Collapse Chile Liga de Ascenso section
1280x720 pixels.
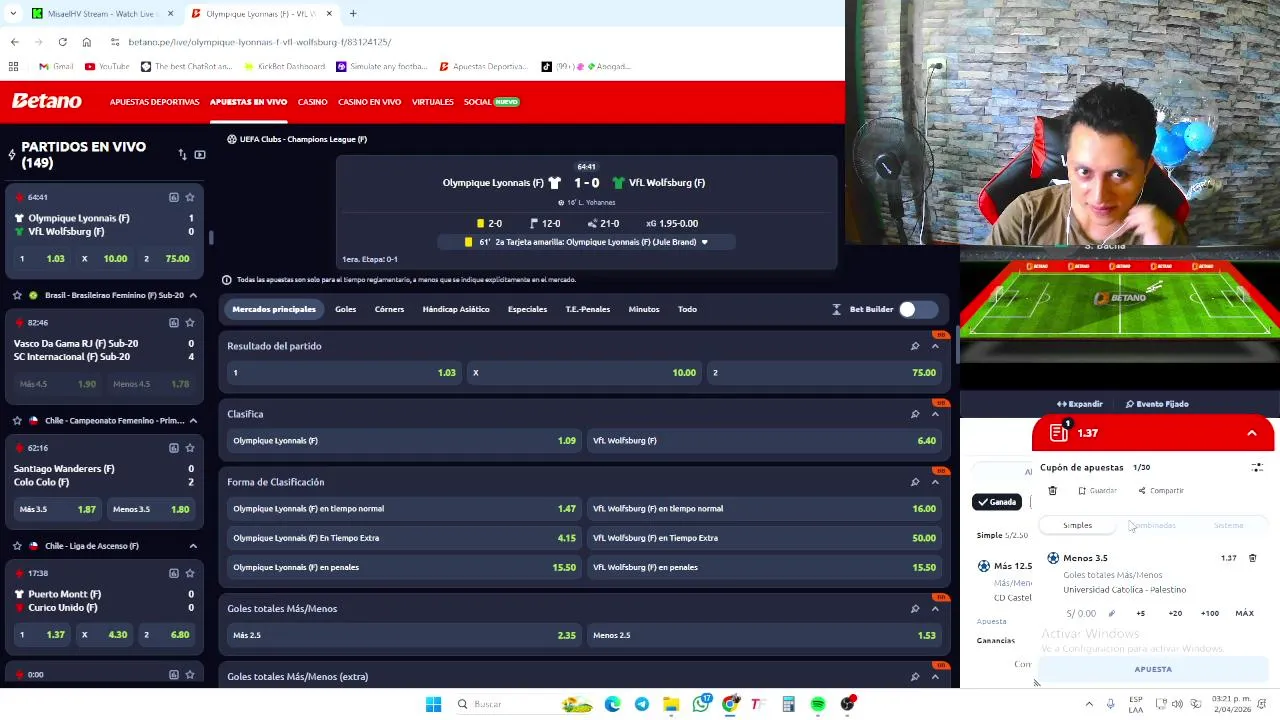193,546
